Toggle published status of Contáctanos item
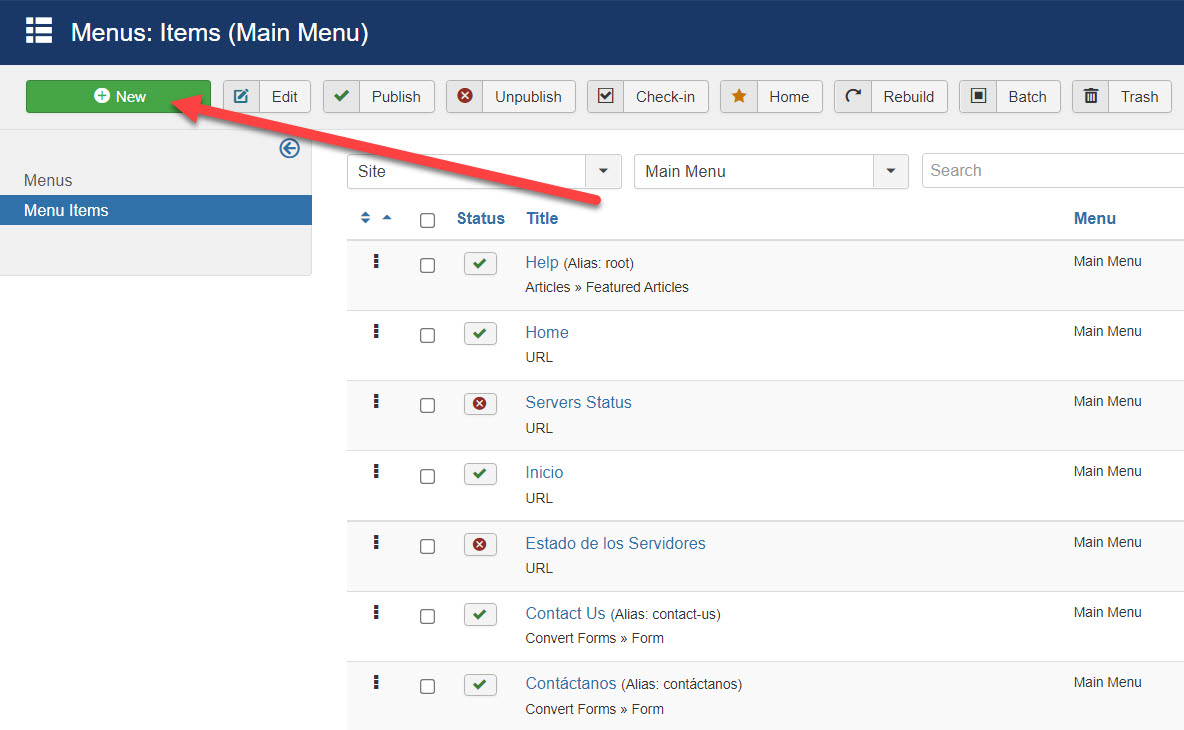 click(480, 685)
